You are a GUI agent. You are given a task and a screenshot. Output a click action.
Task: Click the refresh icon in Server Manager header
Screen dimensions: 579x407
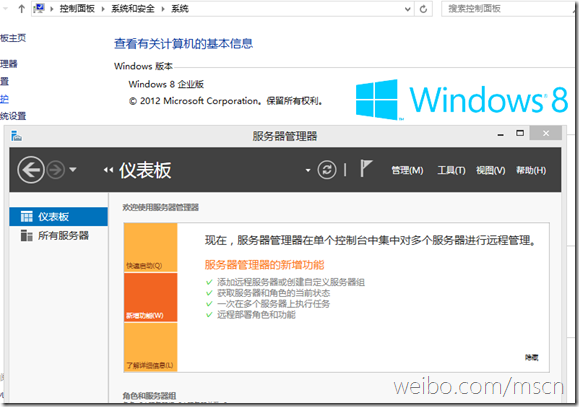point(327,170)
